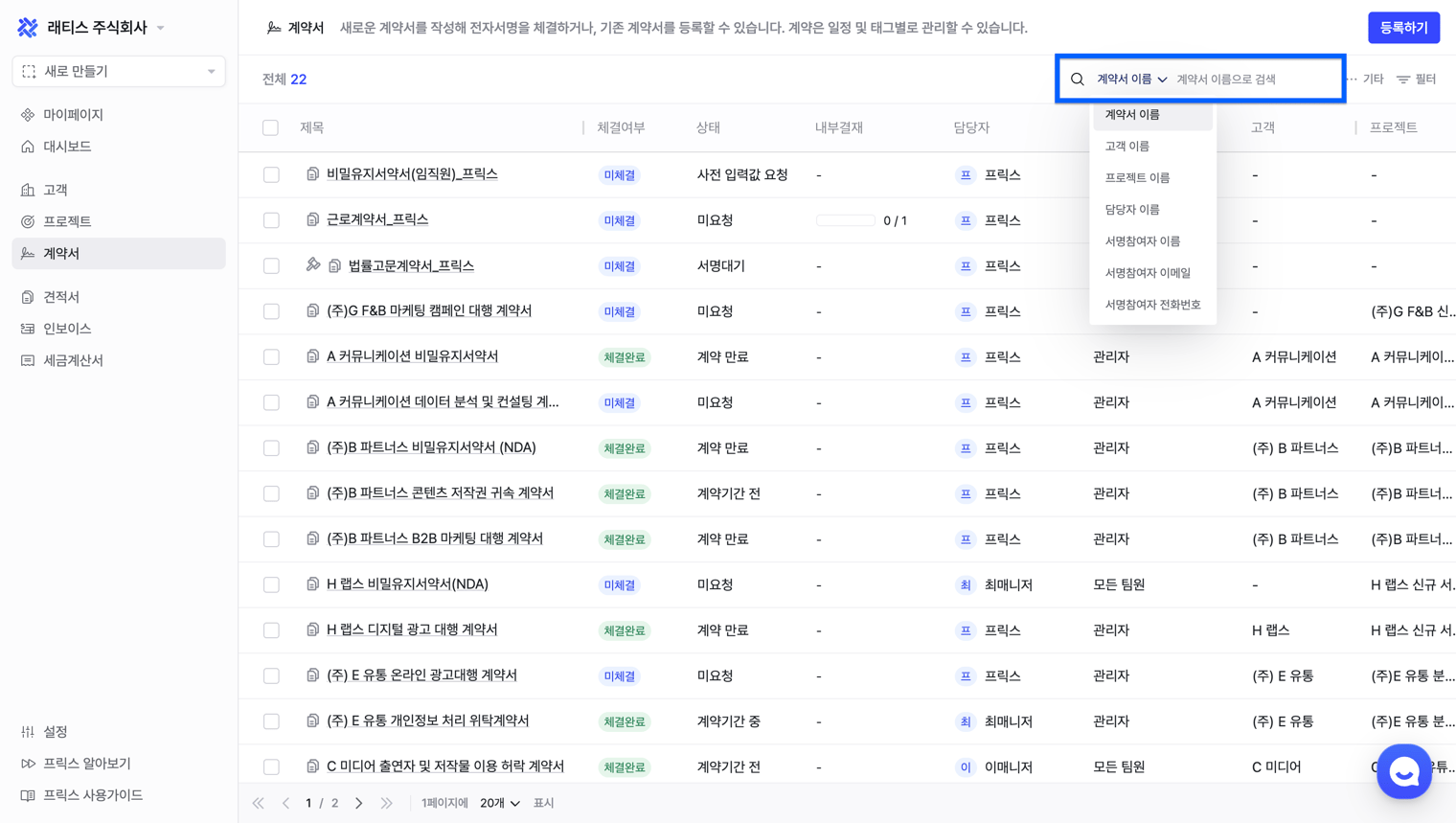Viewport: 1456px width, 823px height.
Task: Select 프로젝트 이름 search option
Action: pyautogui.click(x=1152, y=178)
